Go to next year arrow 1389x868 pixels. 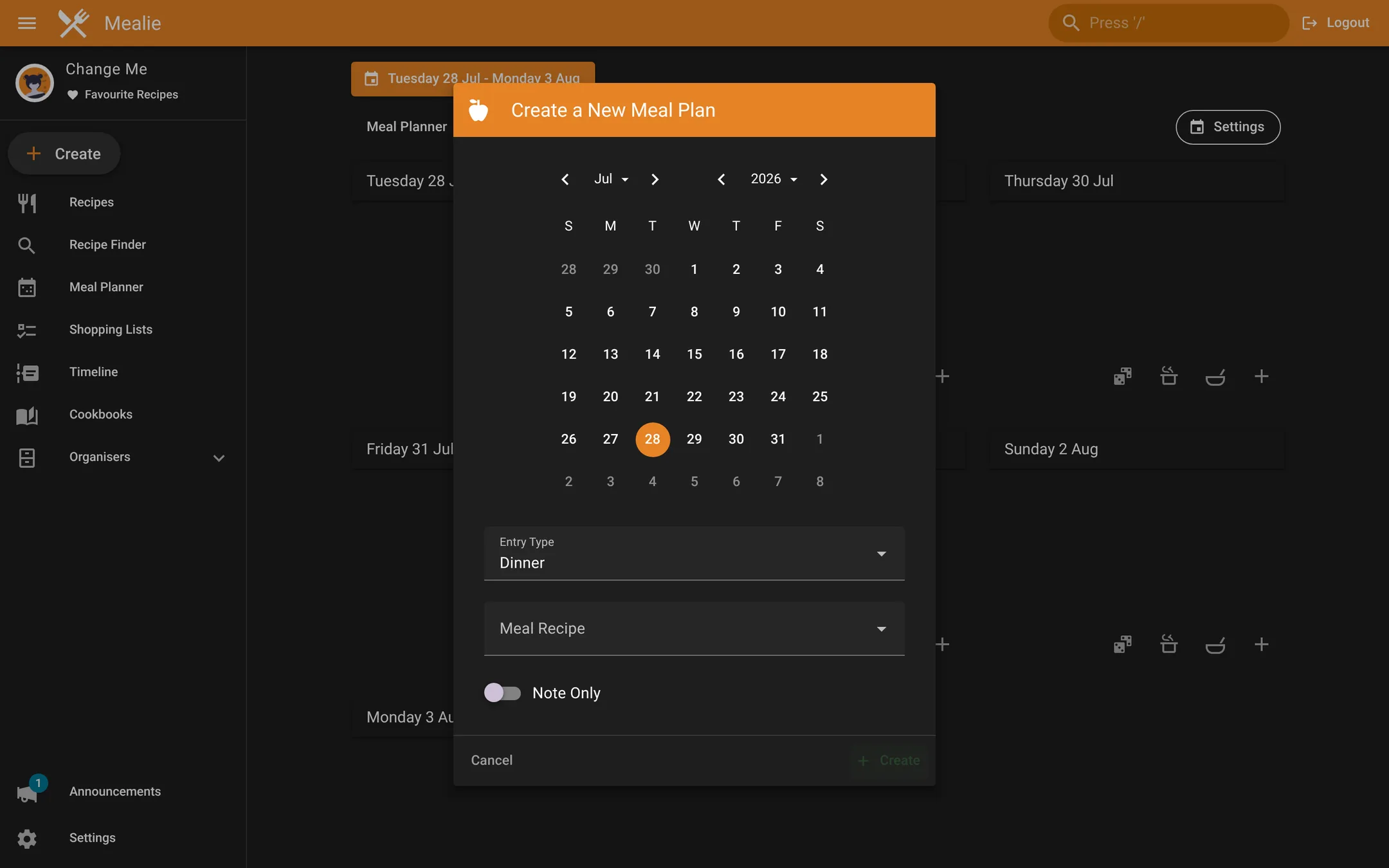click(824, 179)
